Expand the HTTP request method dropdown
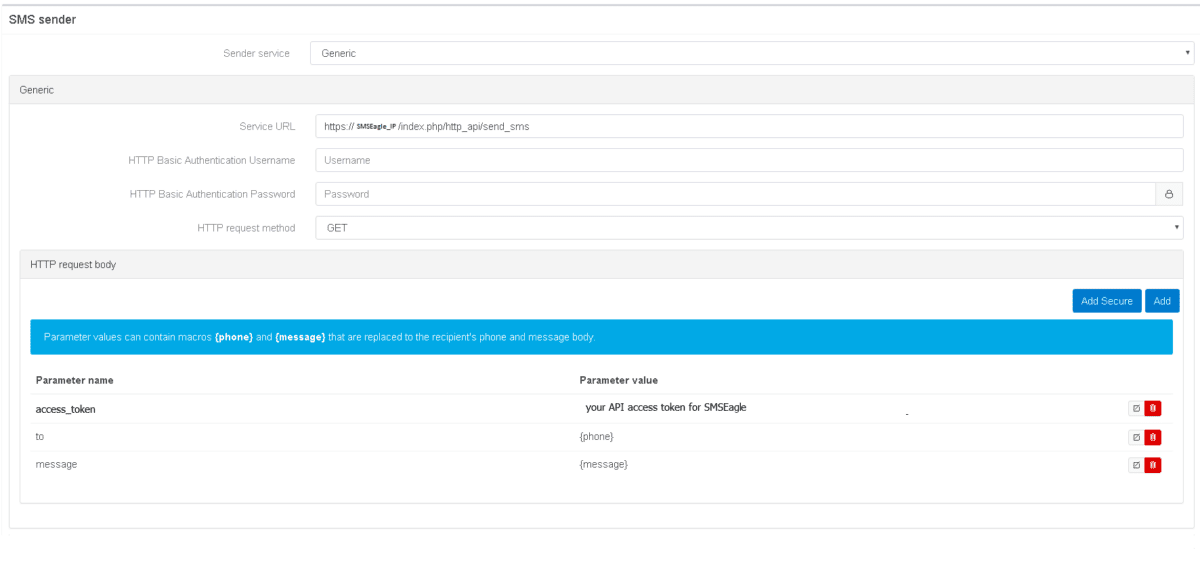1200x561 pixels. pos(748,228)
